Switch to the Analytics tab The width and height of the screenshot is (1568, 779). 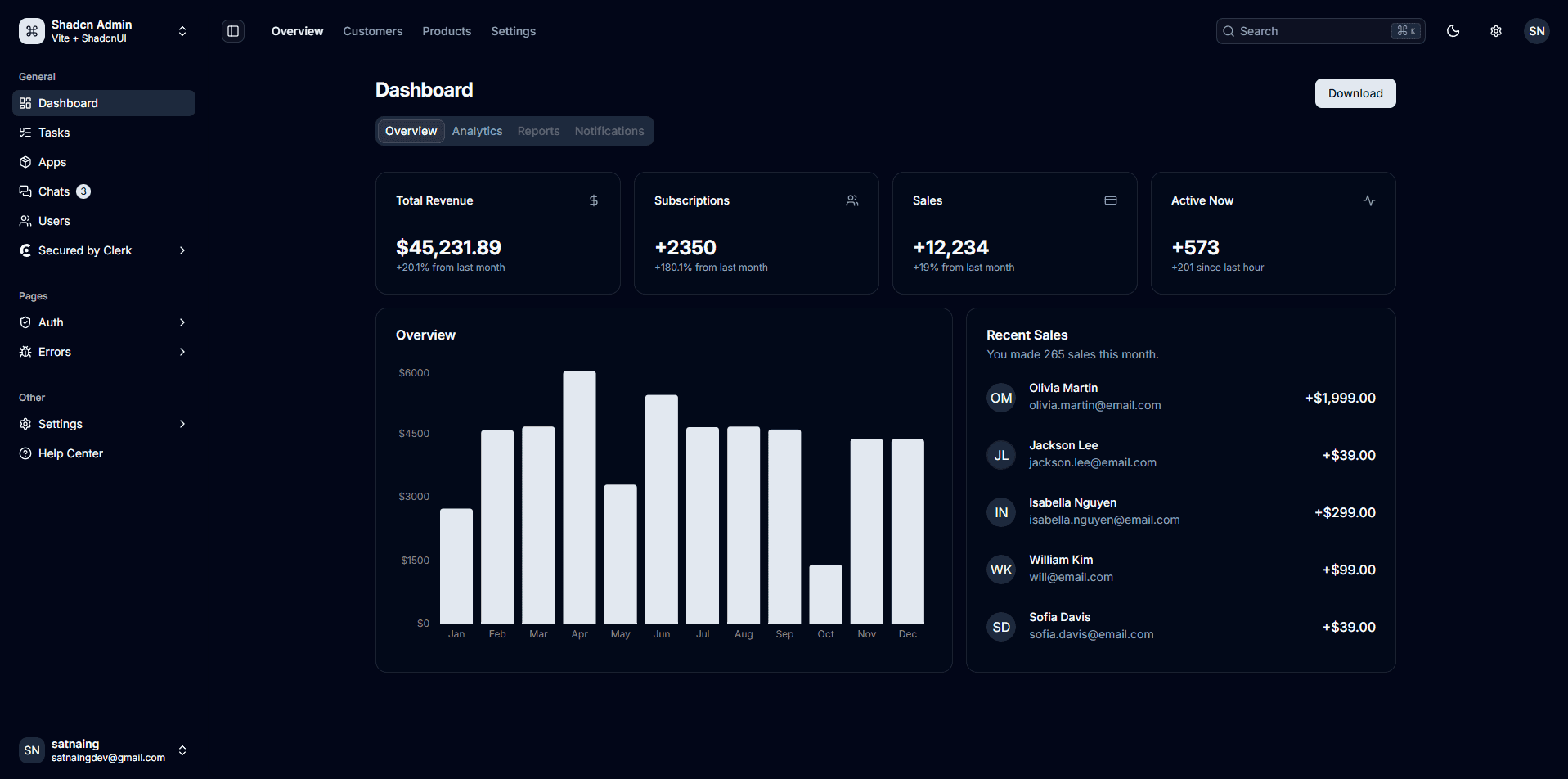[477, 130]
